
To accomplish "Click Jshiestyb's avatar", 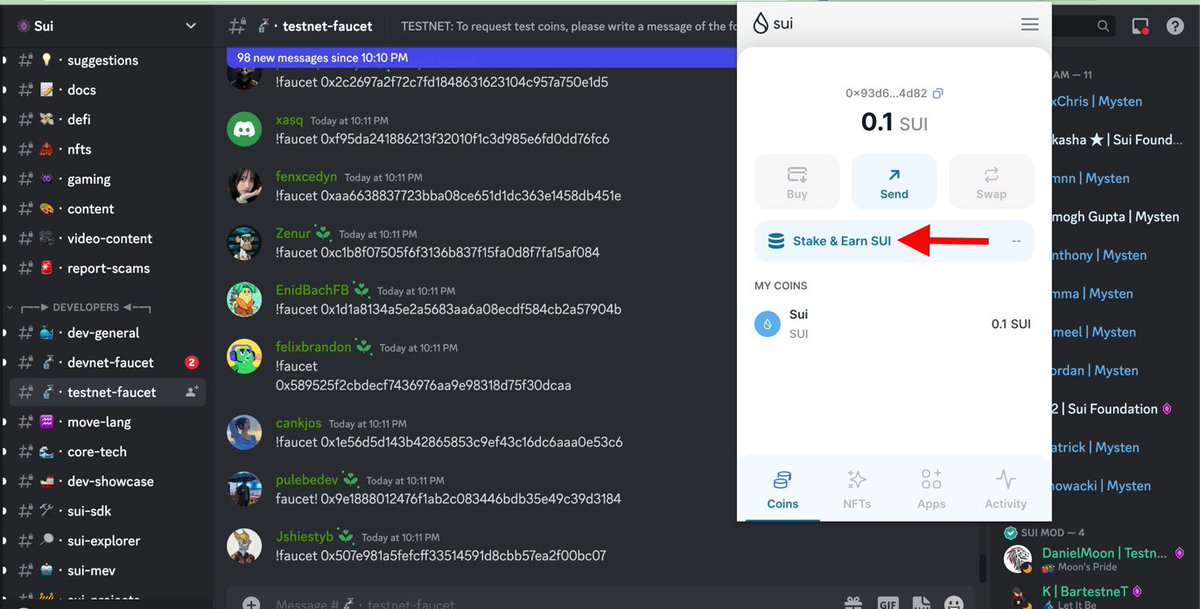I will (245, 546).
